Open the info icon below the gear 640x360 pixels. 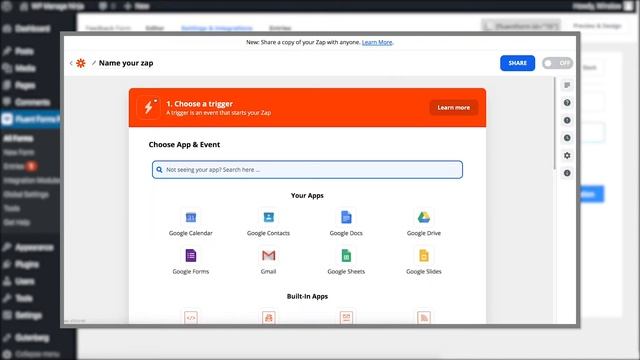click(x=567, y=173)
